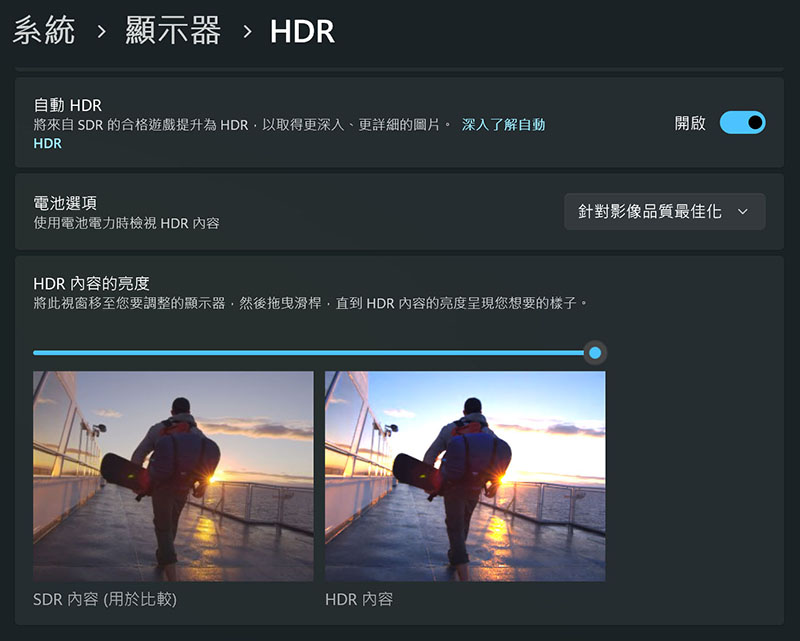
Task: Click the 電池選項 setting title
Action: tap(65, 202)
